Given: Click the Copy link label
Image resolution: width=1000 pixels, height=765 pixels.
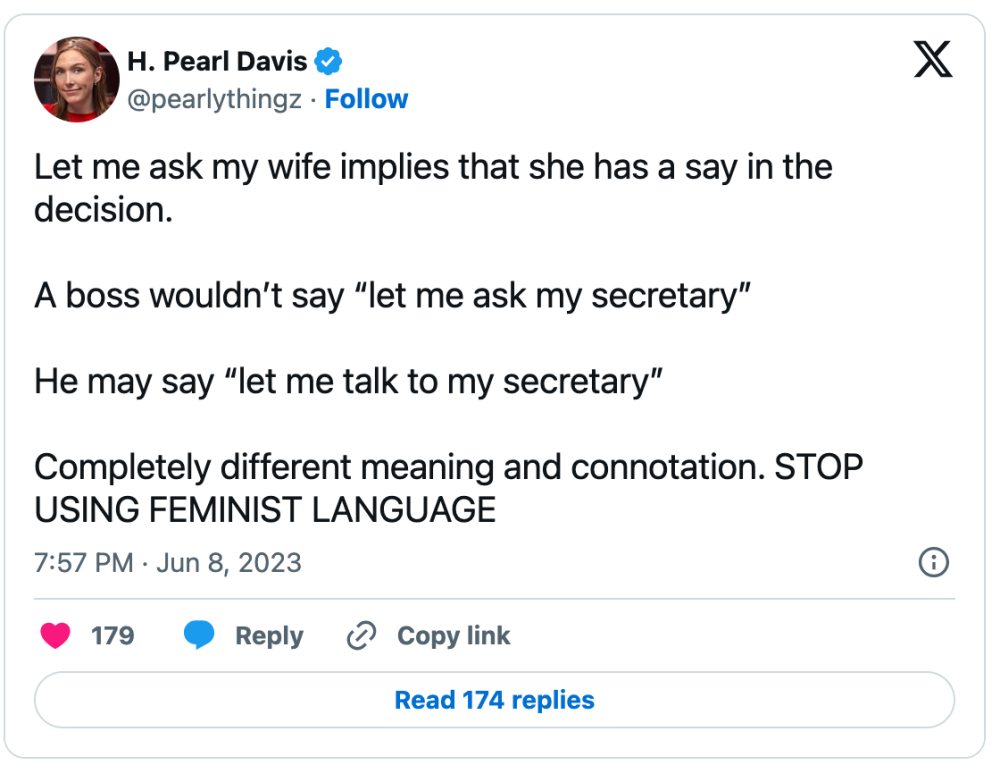Looking at the screenshot, I should [453, 636].
